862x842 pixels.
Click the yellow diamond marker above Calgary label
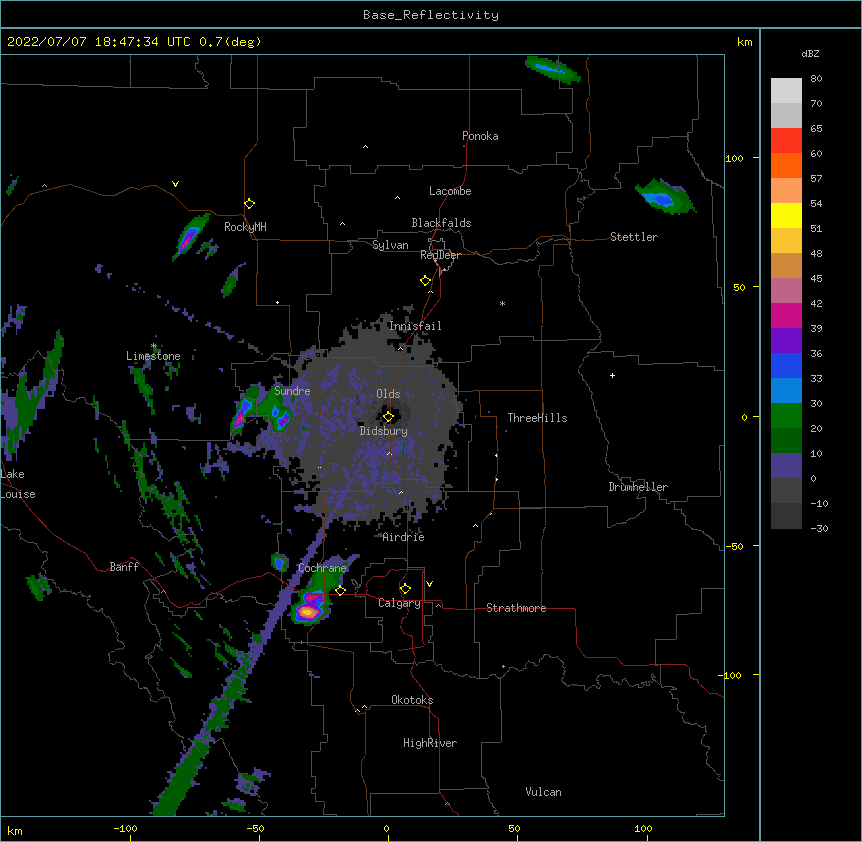(x=405, y=589)
